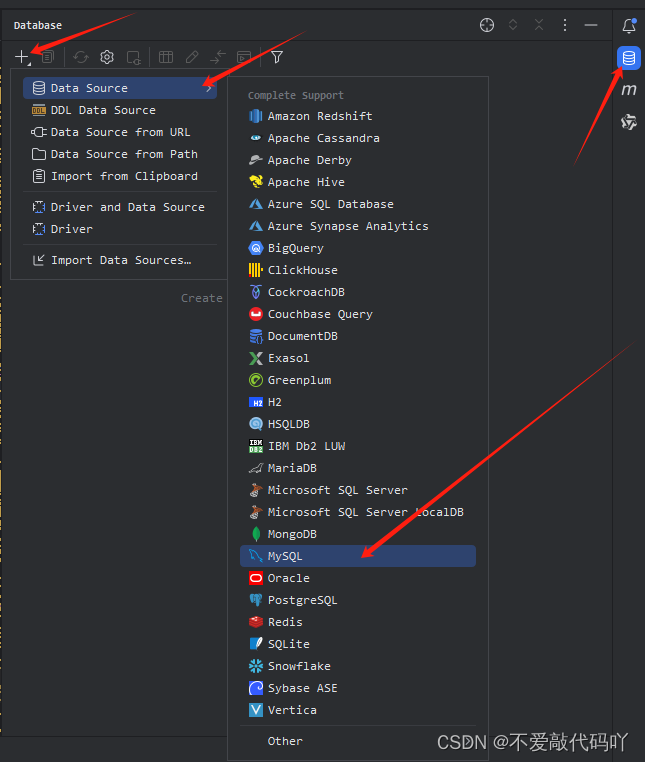Open the Notifications bell icon

tap(629, 25)
